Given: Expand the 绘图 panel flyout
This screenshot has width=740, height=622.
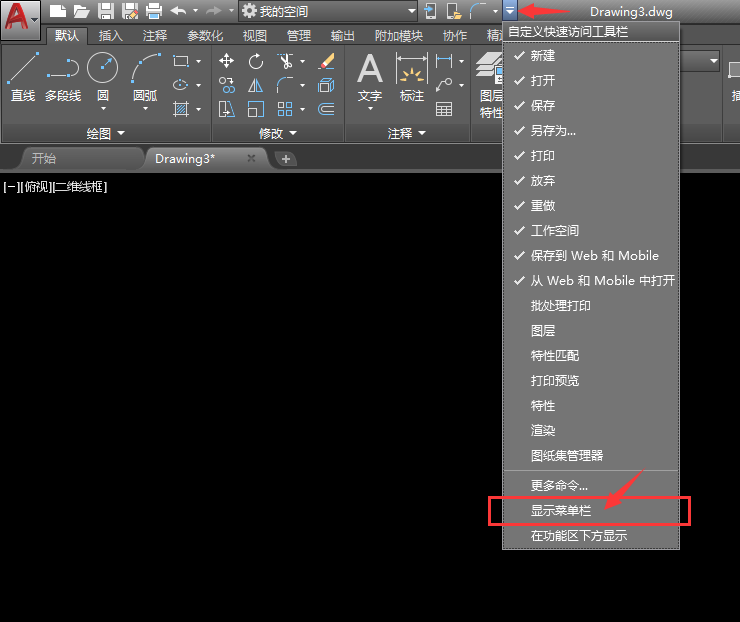Looking at the screenshot, I should 106,134.
